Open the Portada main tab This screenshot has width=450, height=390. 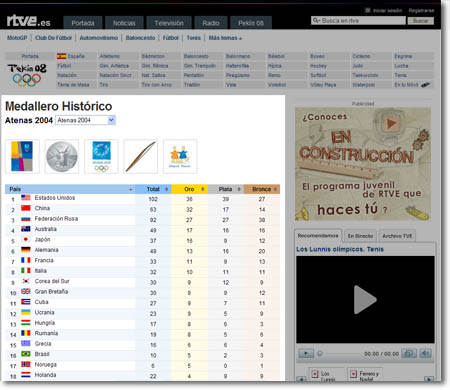coord(83,23)
